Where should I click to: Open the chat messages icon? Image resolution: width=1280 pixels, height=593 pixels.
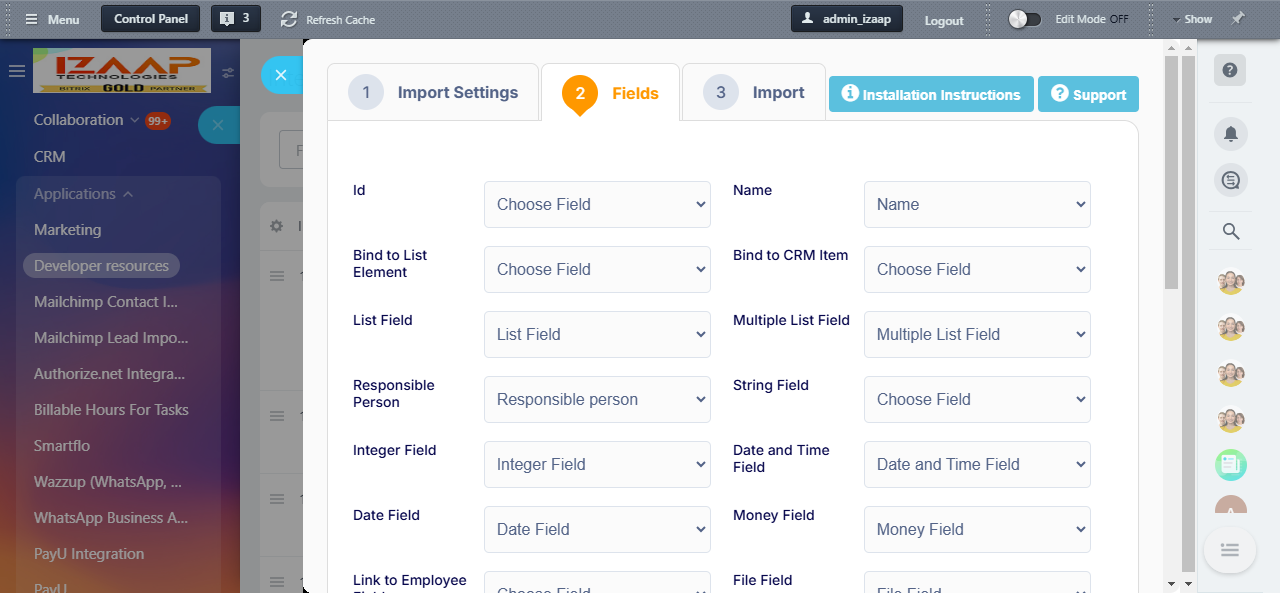pos(1230,181)
